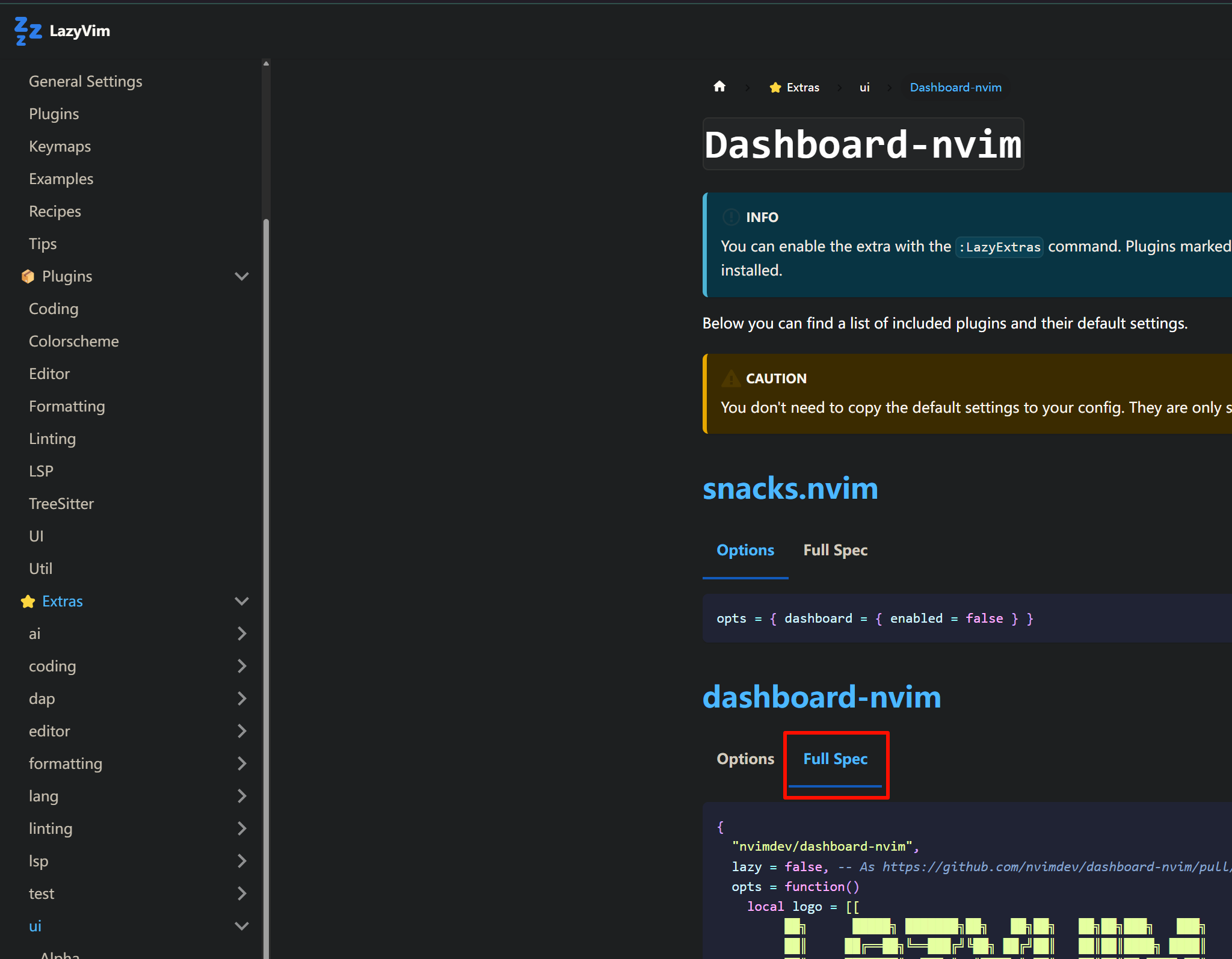Open Examples page in sidebar

[61, 179]
